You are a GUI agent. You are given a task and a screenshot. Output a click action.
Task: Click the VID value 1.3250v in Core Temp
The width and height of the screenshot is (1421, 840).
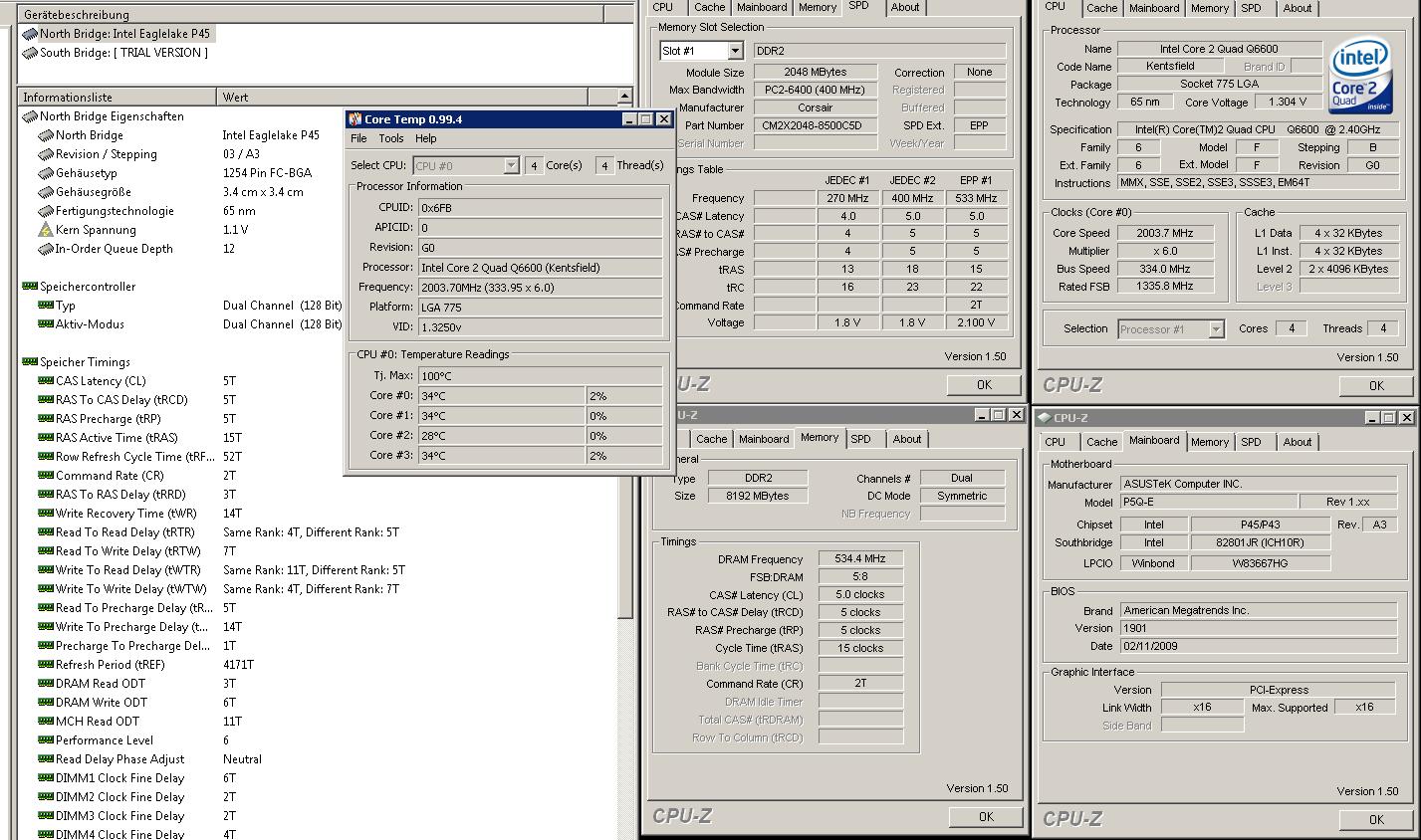pyautogui.click(x=540, y=327)
